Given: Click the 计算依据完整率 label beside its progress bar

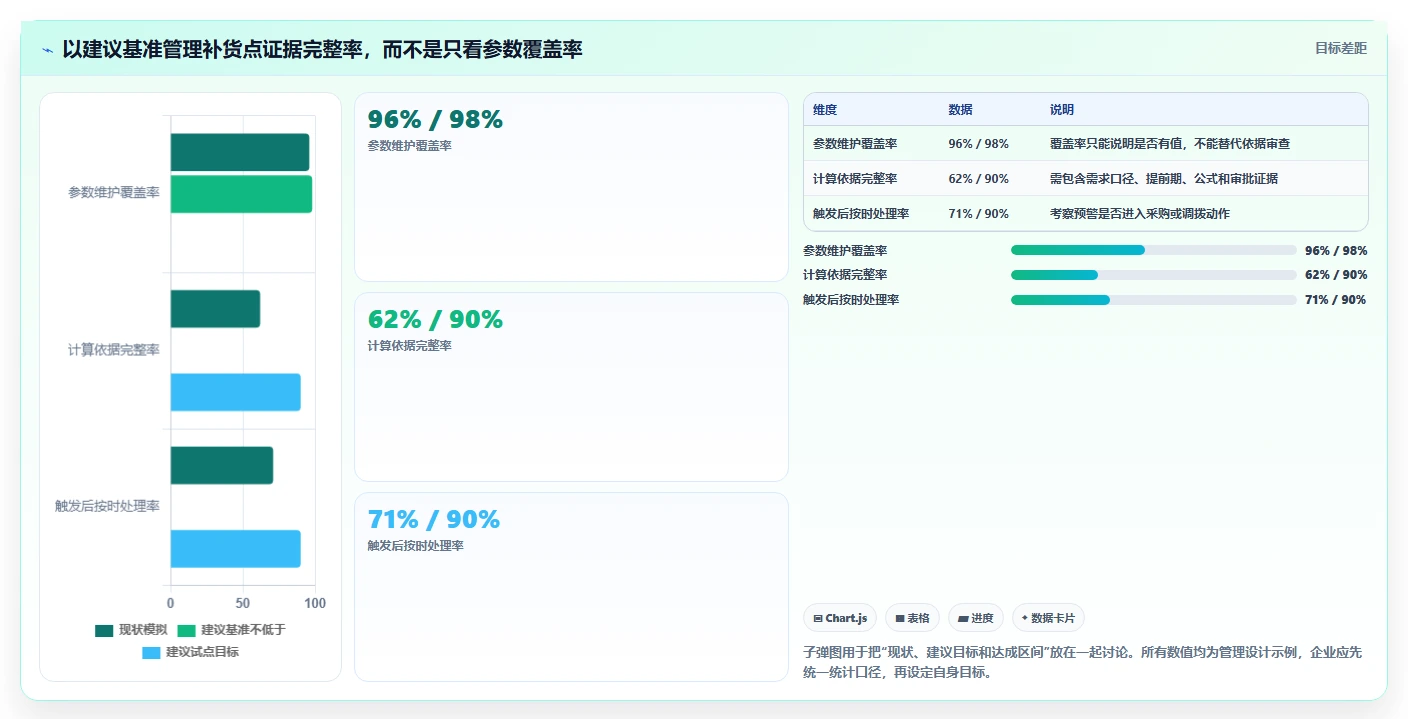Looking at the screenshot, I should click(845, 275).
